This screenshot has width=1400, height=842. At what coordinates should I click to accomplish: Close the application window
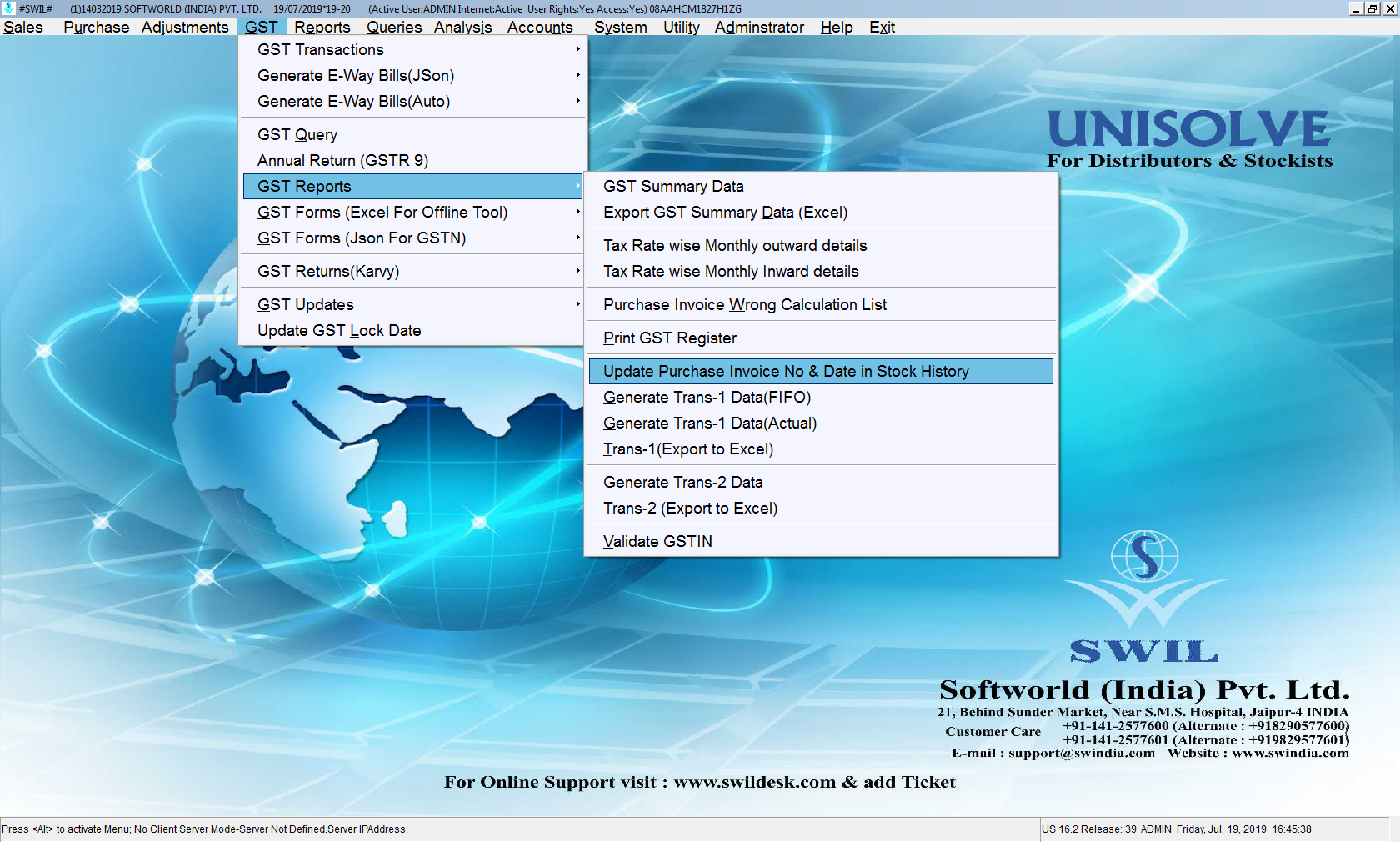1390,8
